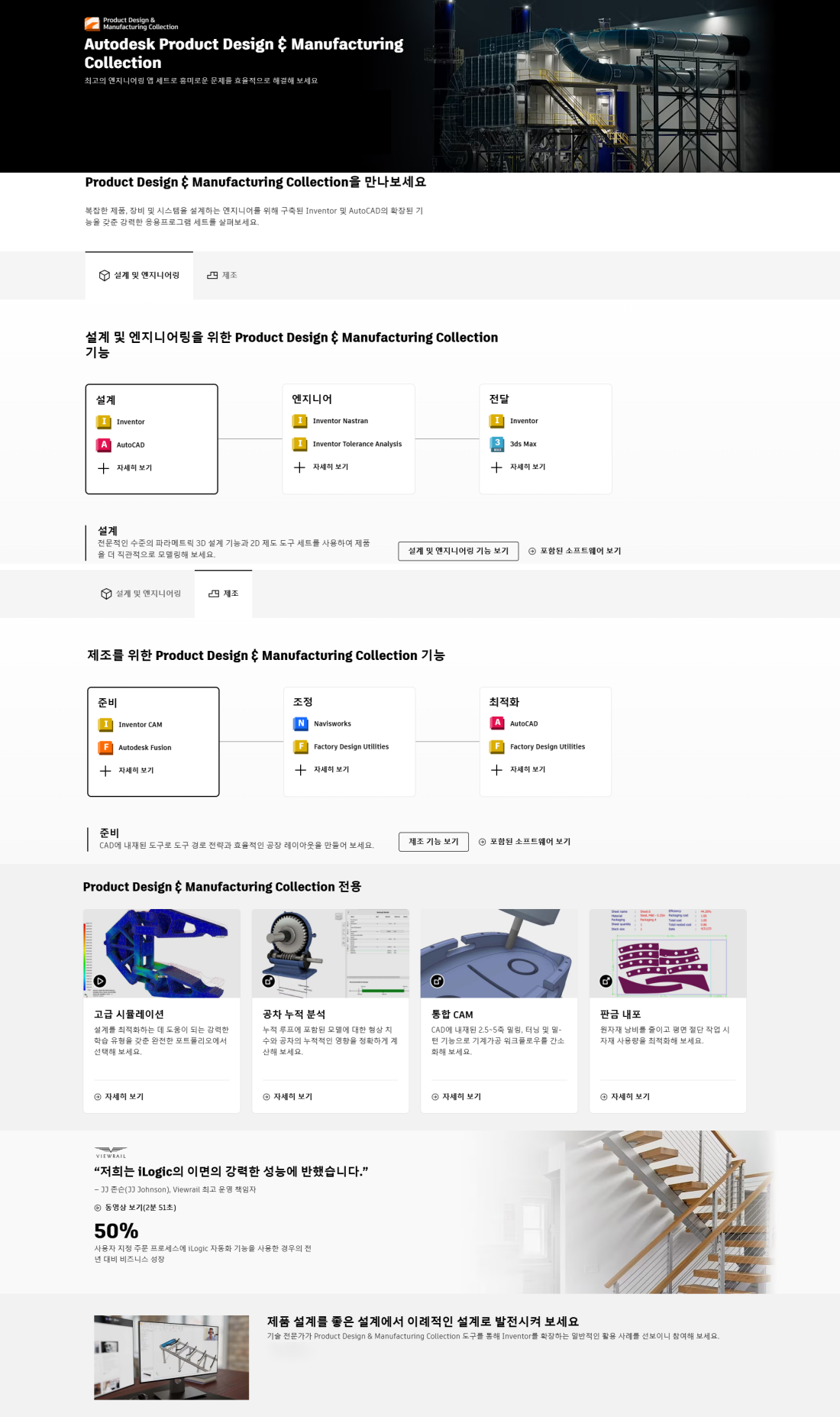Click 설계 및 엔지니어링 기능 보기 button
The image size is (840, 1417).
(458, 551)
